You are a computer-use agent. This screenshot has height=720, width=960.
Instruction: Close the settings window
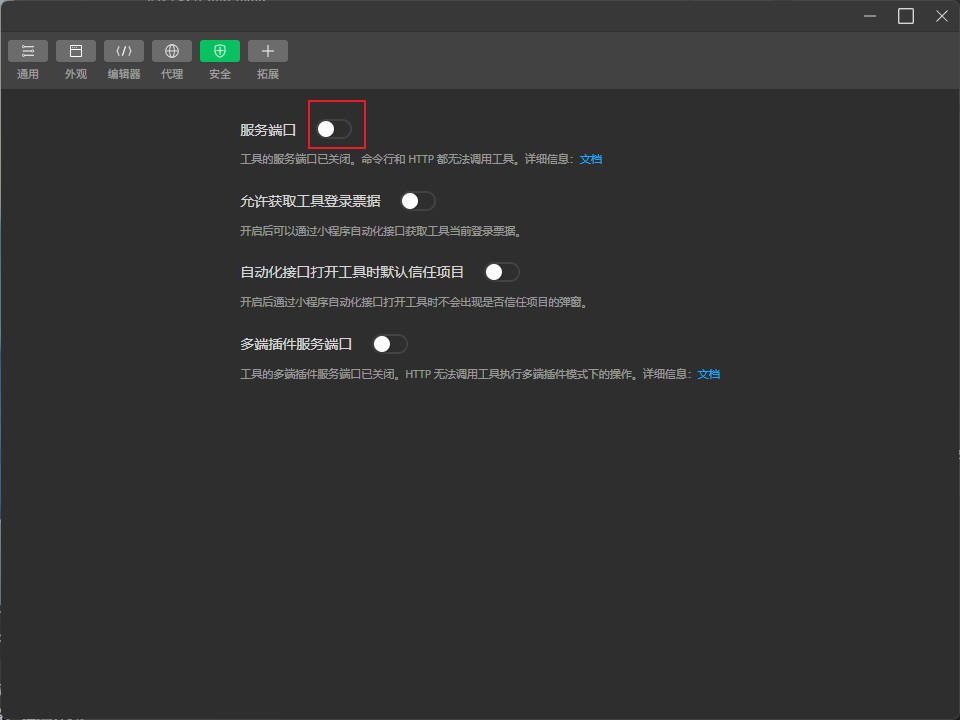click(942, 16)
